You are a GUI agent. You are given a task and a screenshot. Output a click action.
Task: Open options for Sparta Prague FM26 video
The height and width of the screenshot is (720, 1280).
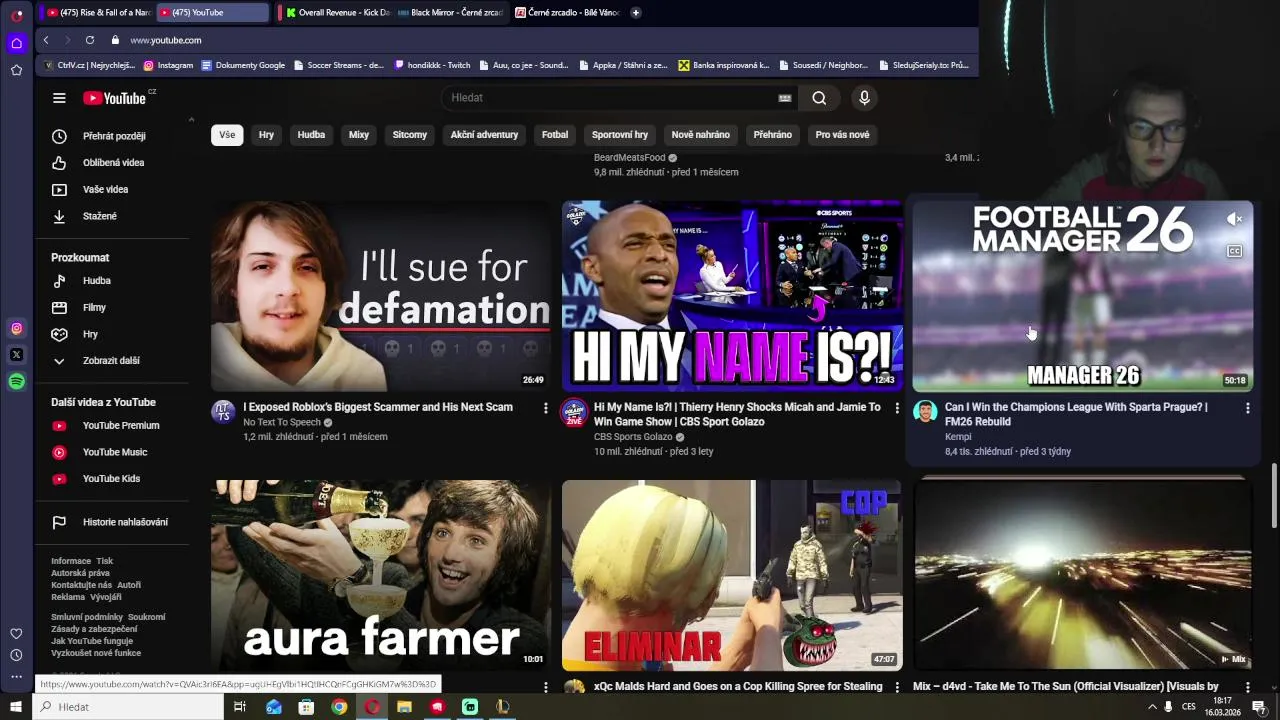tap(1247, 408)
